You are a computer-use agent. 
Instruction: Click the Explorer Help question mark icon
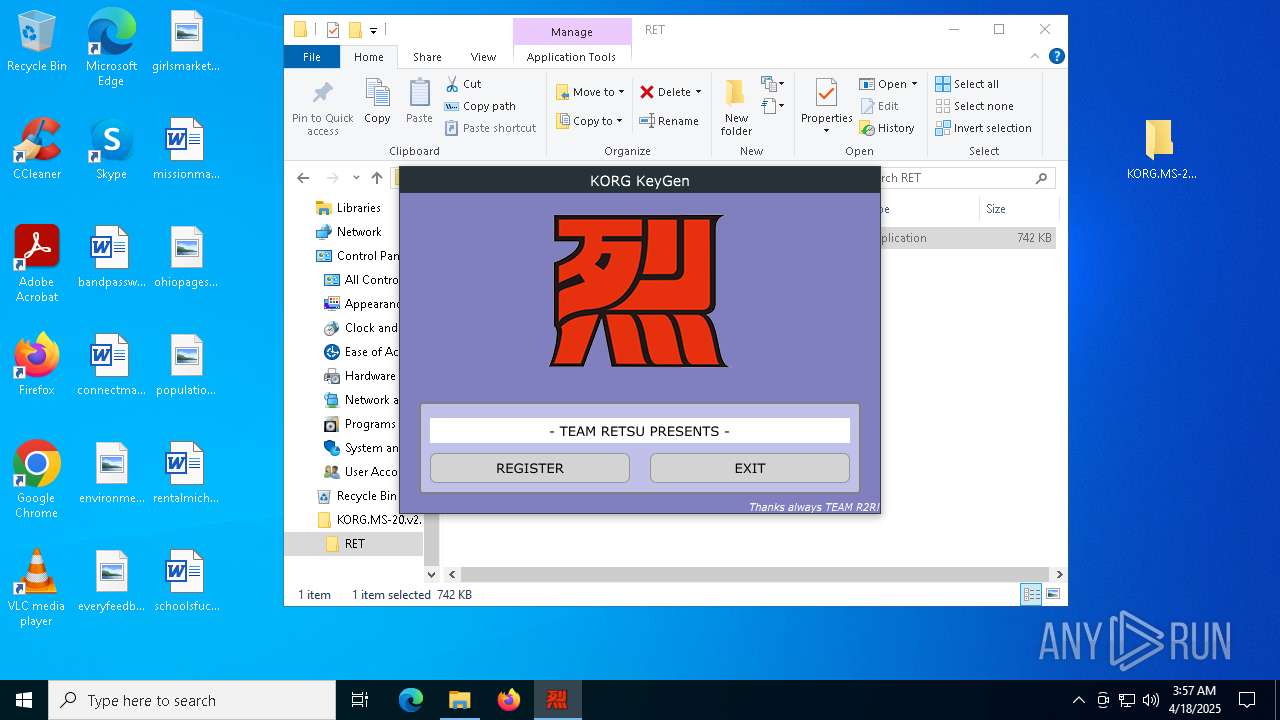tap(1056, 57)
